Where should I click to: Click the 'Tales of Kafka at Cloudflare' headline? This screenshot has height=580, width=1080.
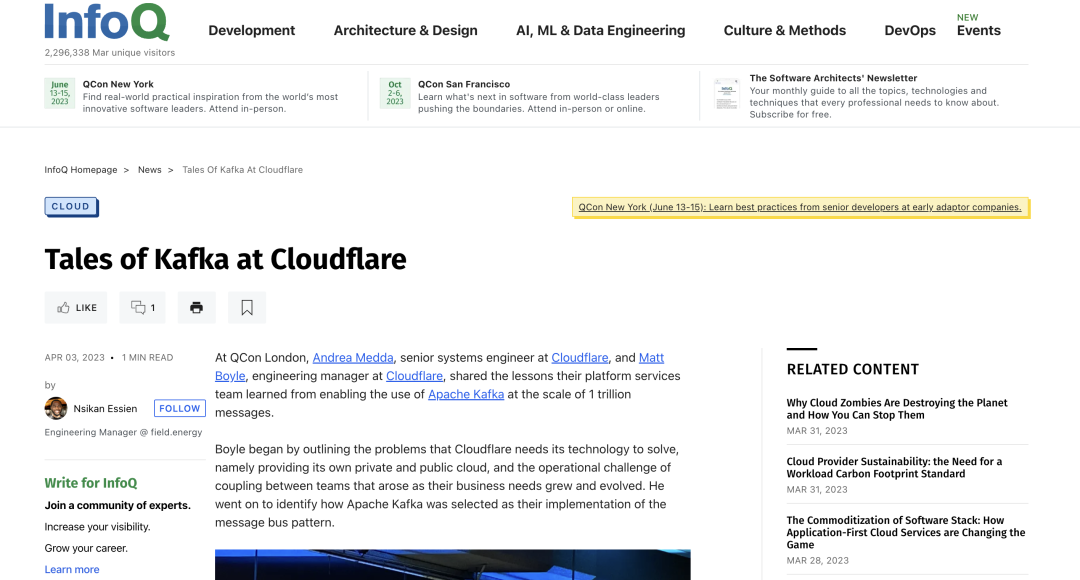coord(225,260)
